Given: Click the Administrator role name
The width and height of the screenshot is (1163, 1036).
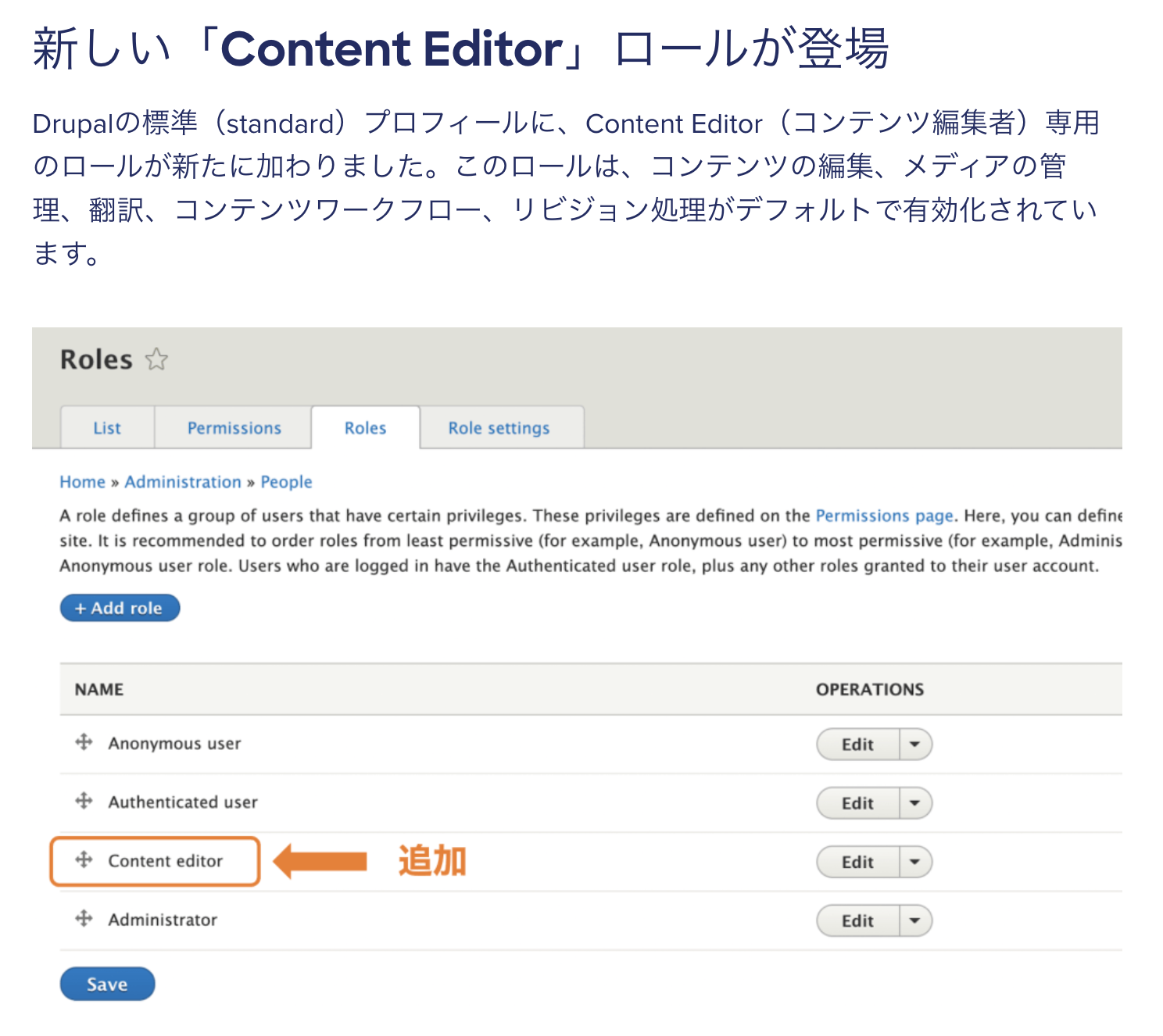Looking at the screenshot, I should click(x=163, y=920).
